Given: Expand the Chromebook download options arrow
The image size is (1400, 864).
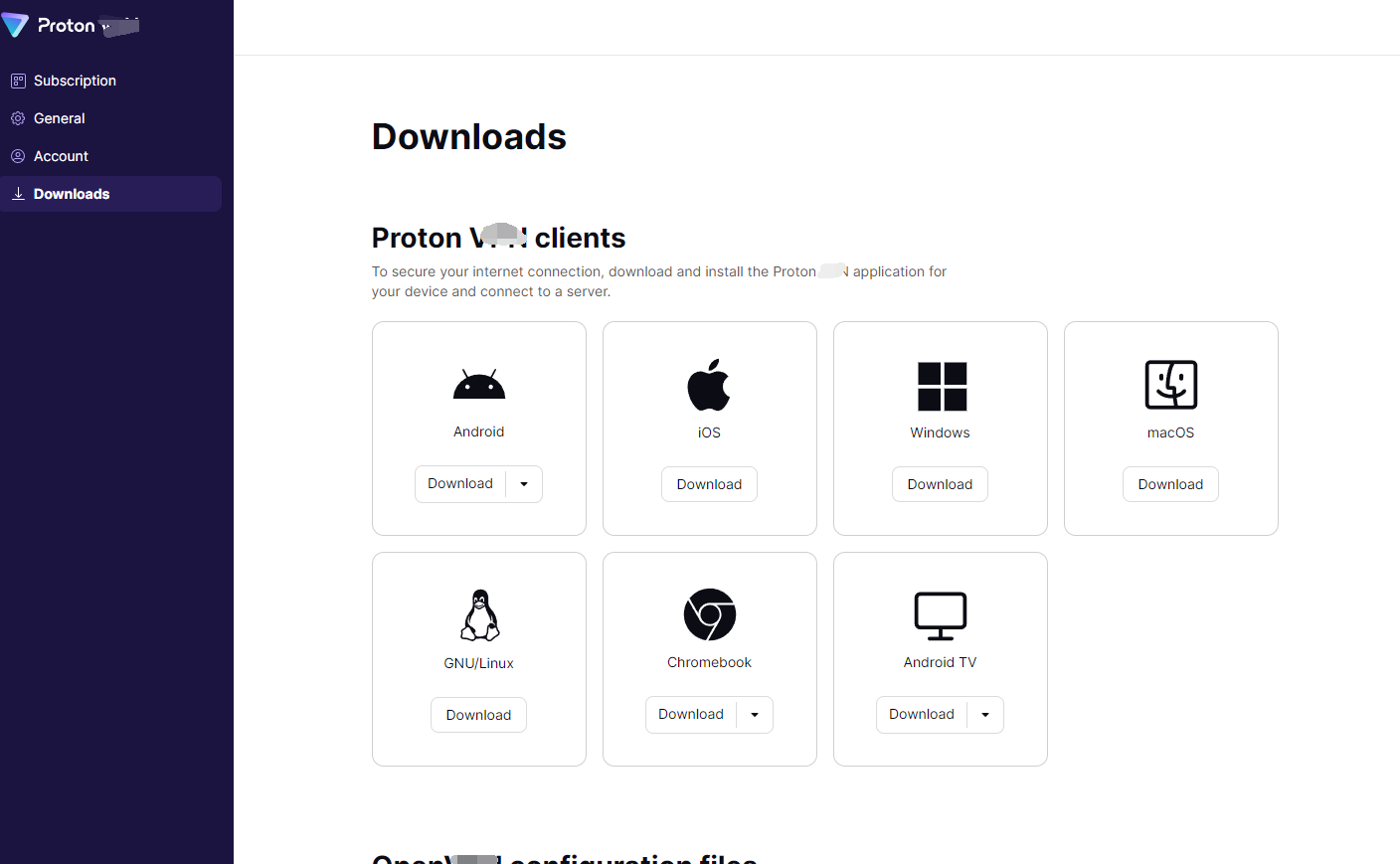Looking at the screenshot, I should (755, 715).
